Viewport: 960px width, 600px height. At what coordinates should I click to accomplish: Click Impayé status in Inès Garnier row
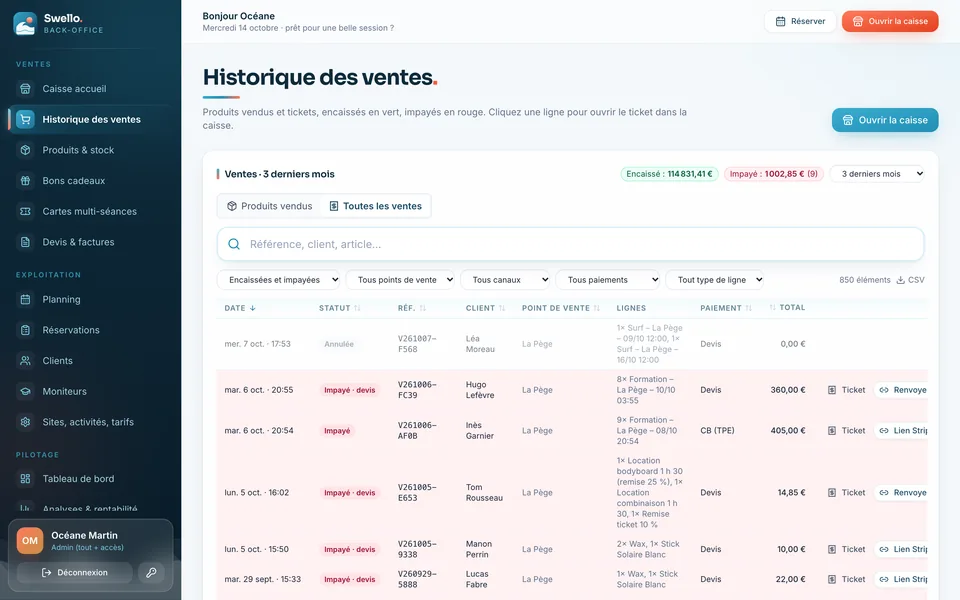coord(337,431)
